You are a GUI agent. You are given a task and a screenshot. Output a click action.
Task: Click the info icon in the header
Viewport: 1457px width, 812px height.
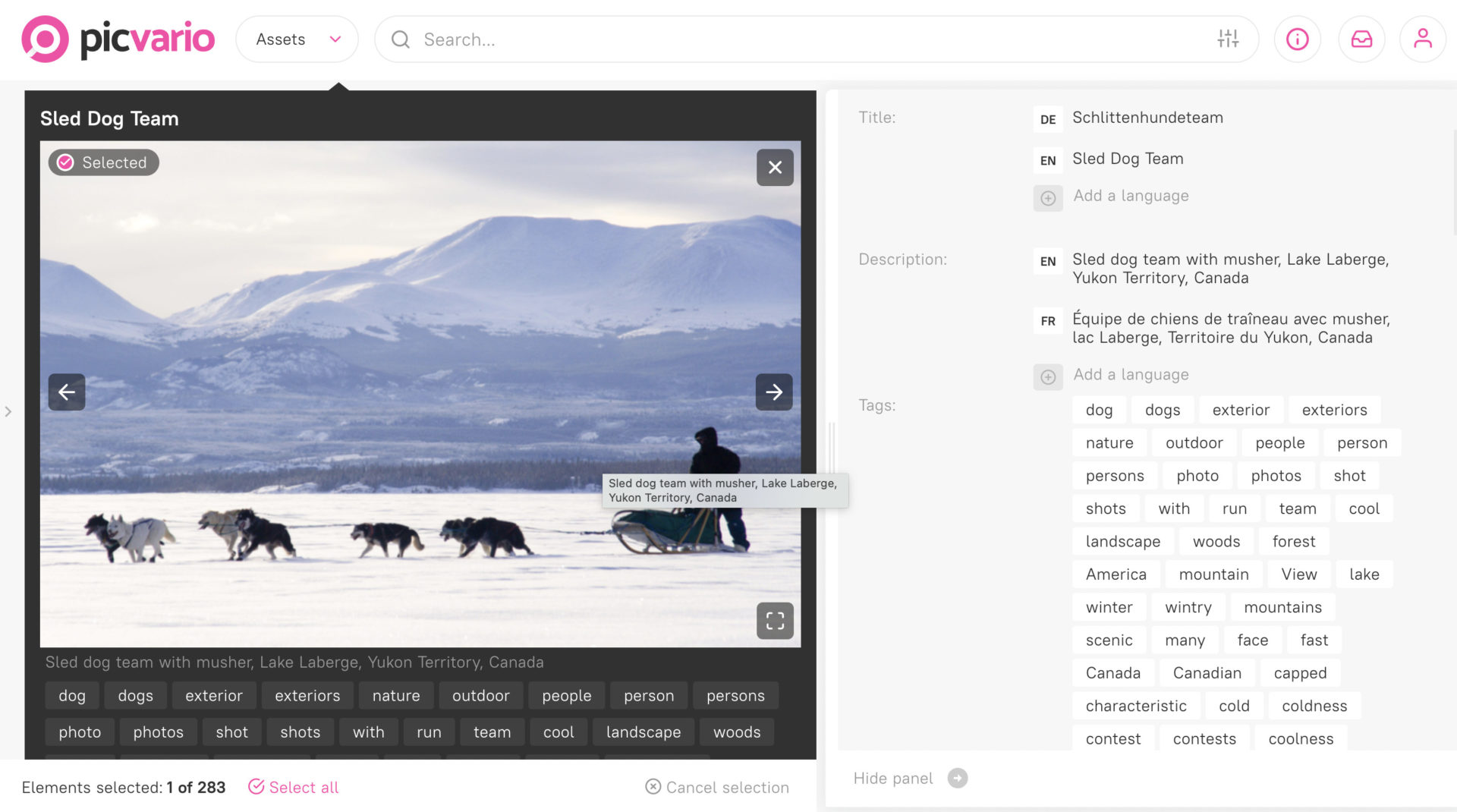(1298, 39)
